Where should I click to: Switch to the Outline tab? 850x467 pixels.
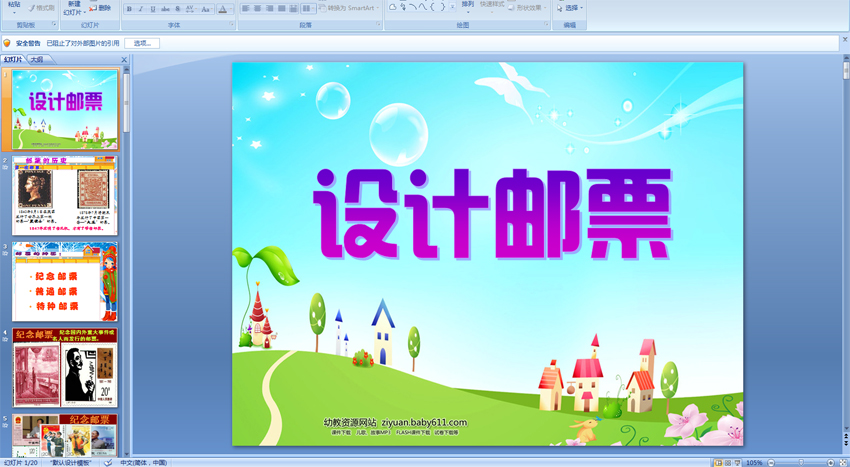click(x=36, y=60)
